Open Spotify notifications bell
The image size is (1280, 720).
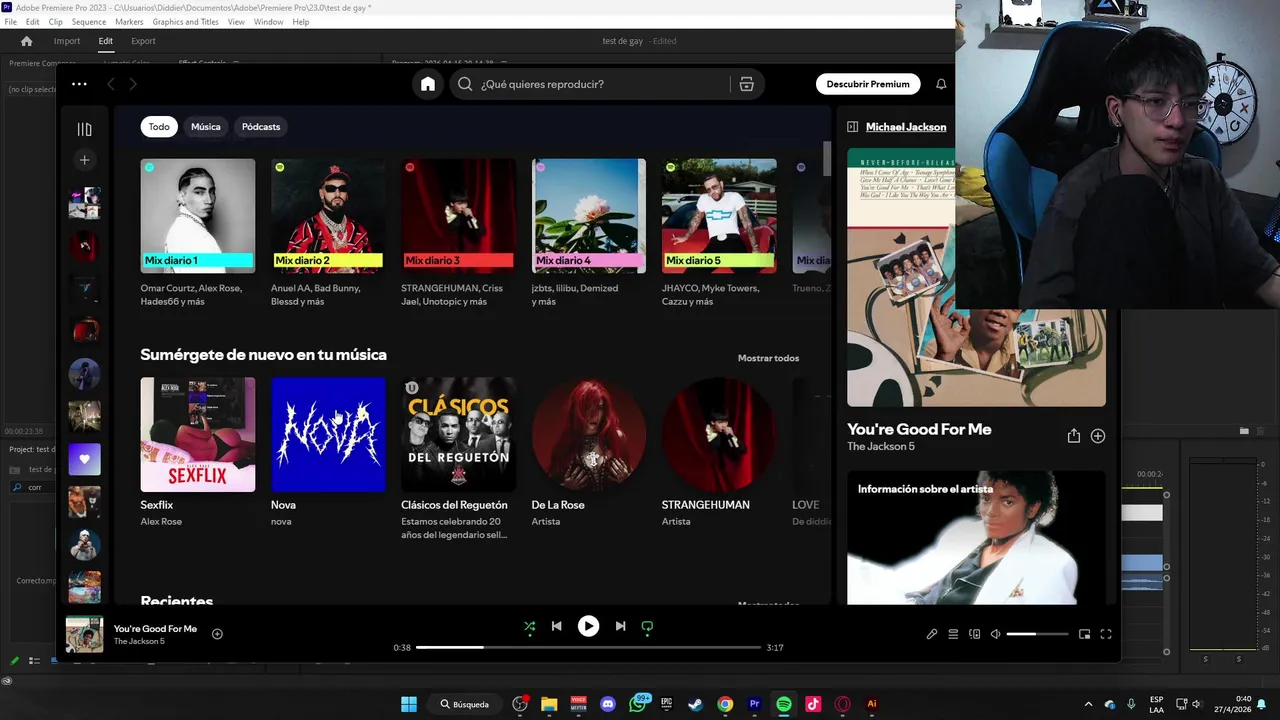(x=941, y=84)
